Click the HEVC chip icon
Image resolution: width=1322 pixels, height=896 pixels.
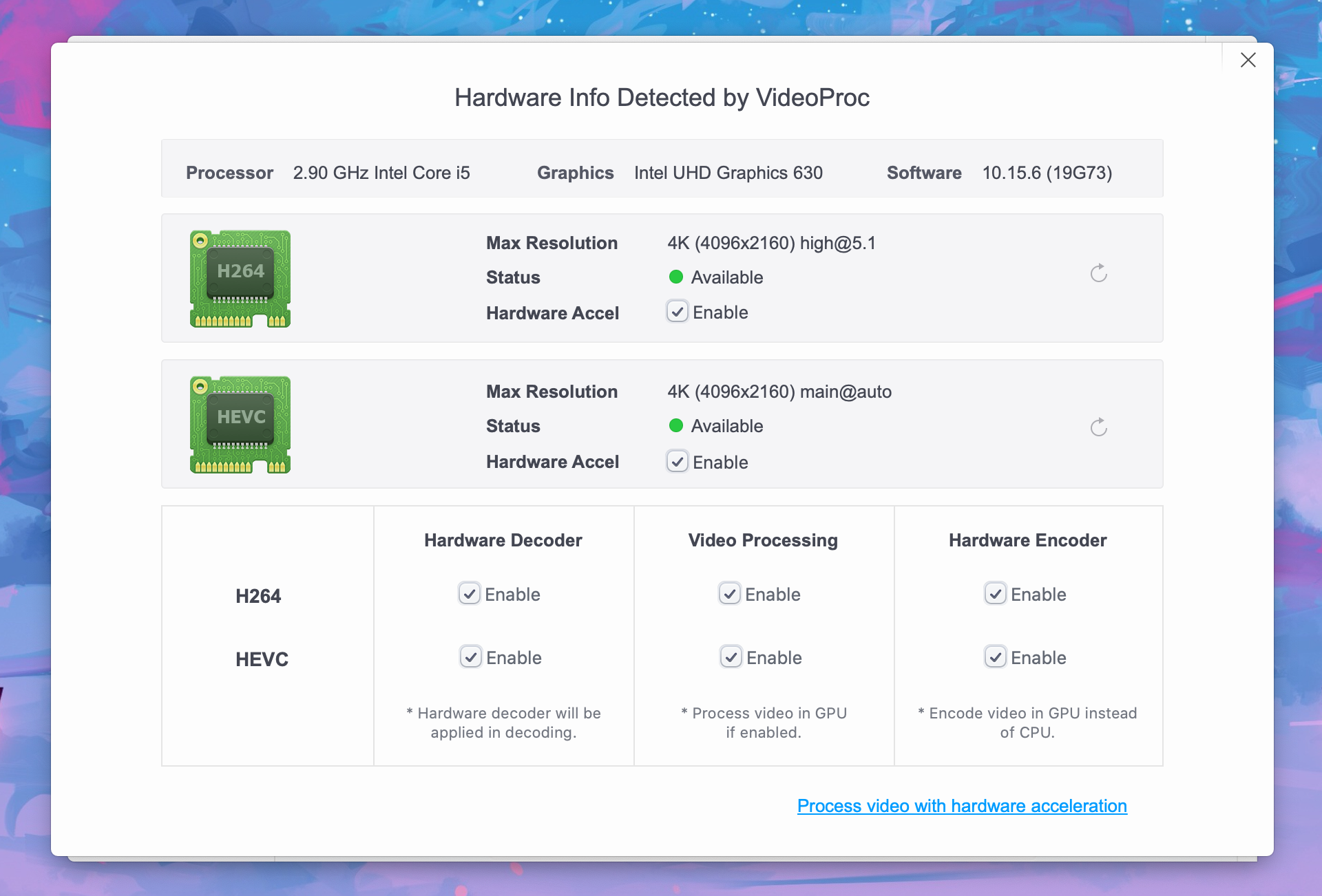click(x=240, y=424)
